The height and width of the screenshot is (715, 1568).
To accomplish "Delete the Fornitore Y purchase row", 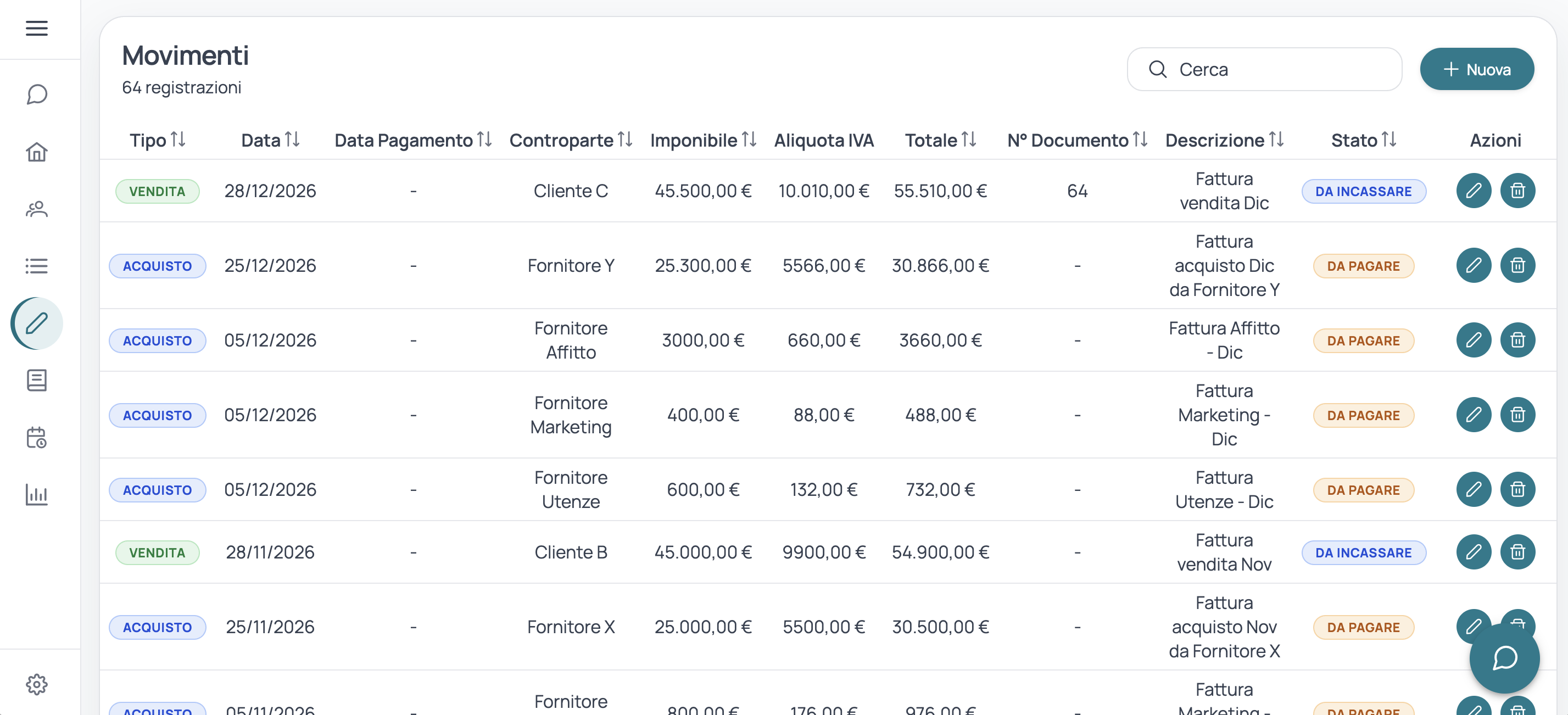I will point(1517,265).
